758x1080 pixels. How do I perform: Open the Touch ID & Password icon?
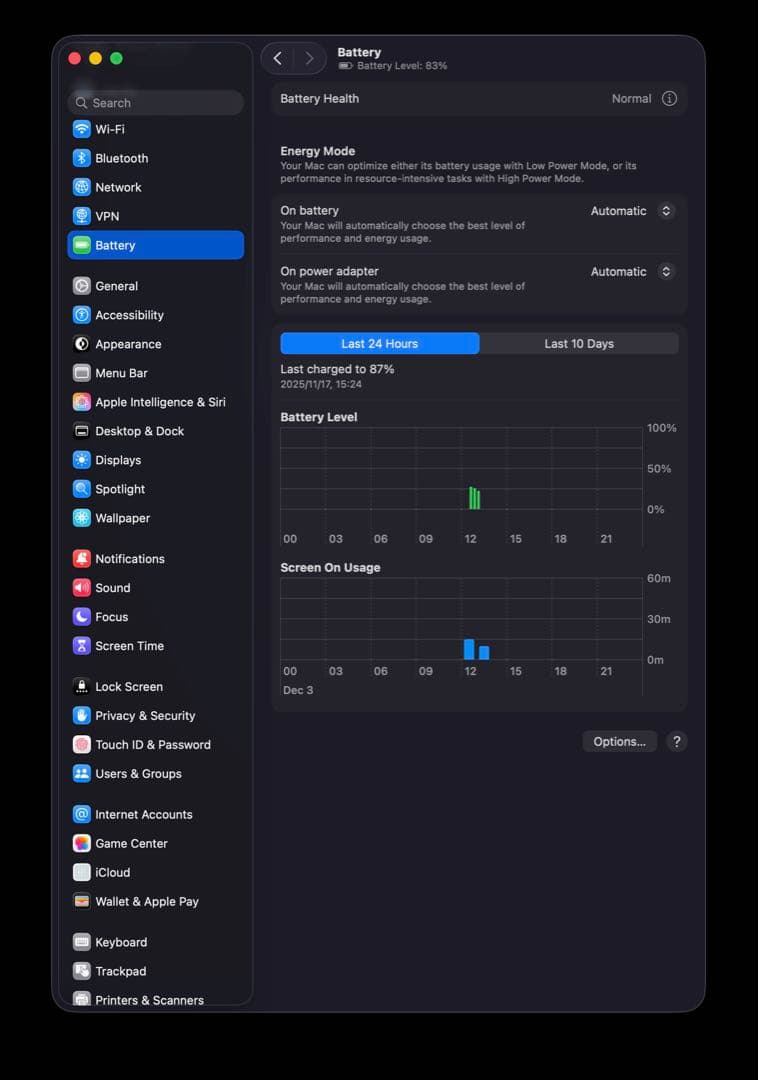(82, 745)
